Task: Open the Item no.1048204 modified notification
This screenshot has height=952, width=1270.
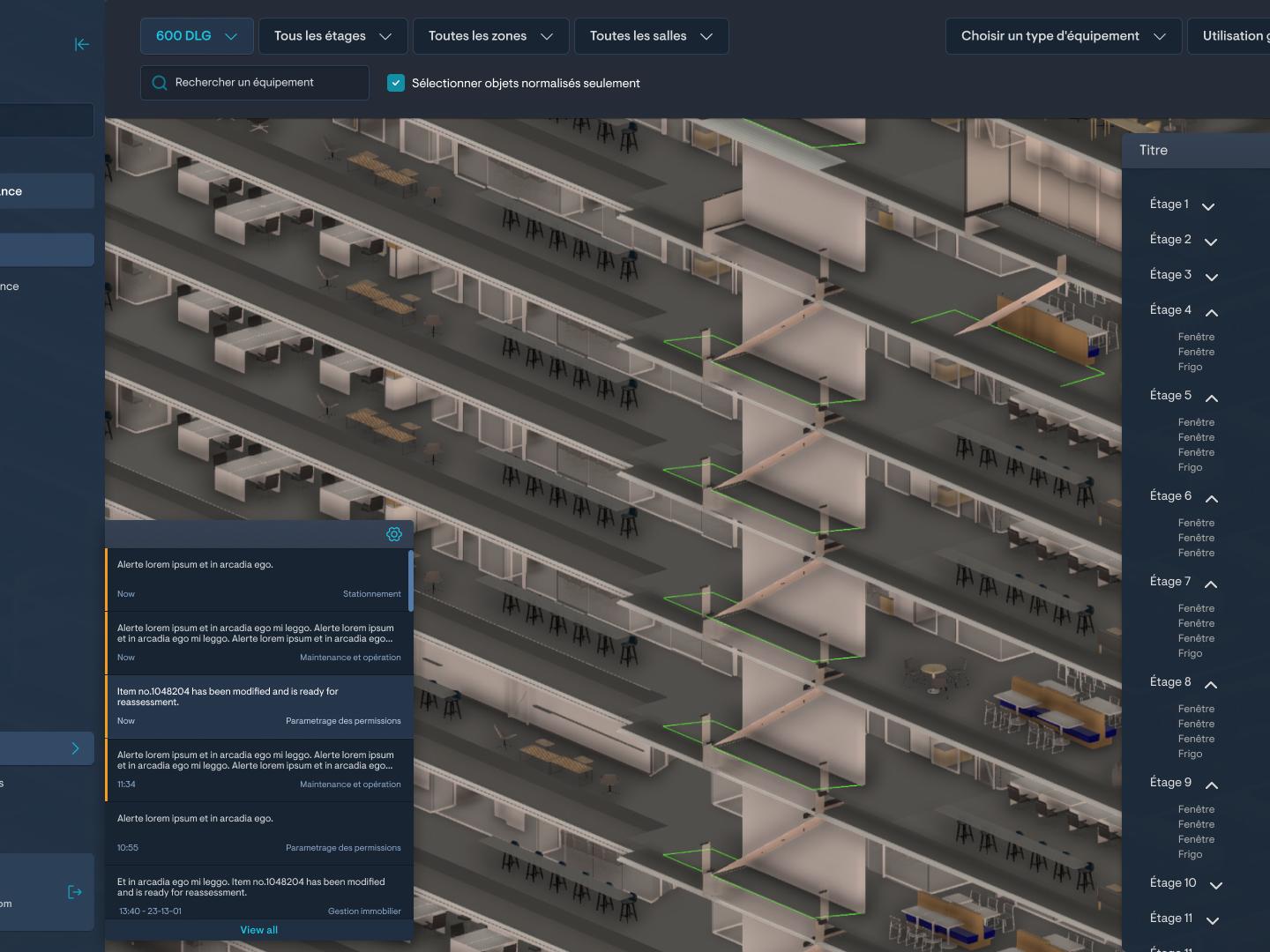Action: click(259, 707)
